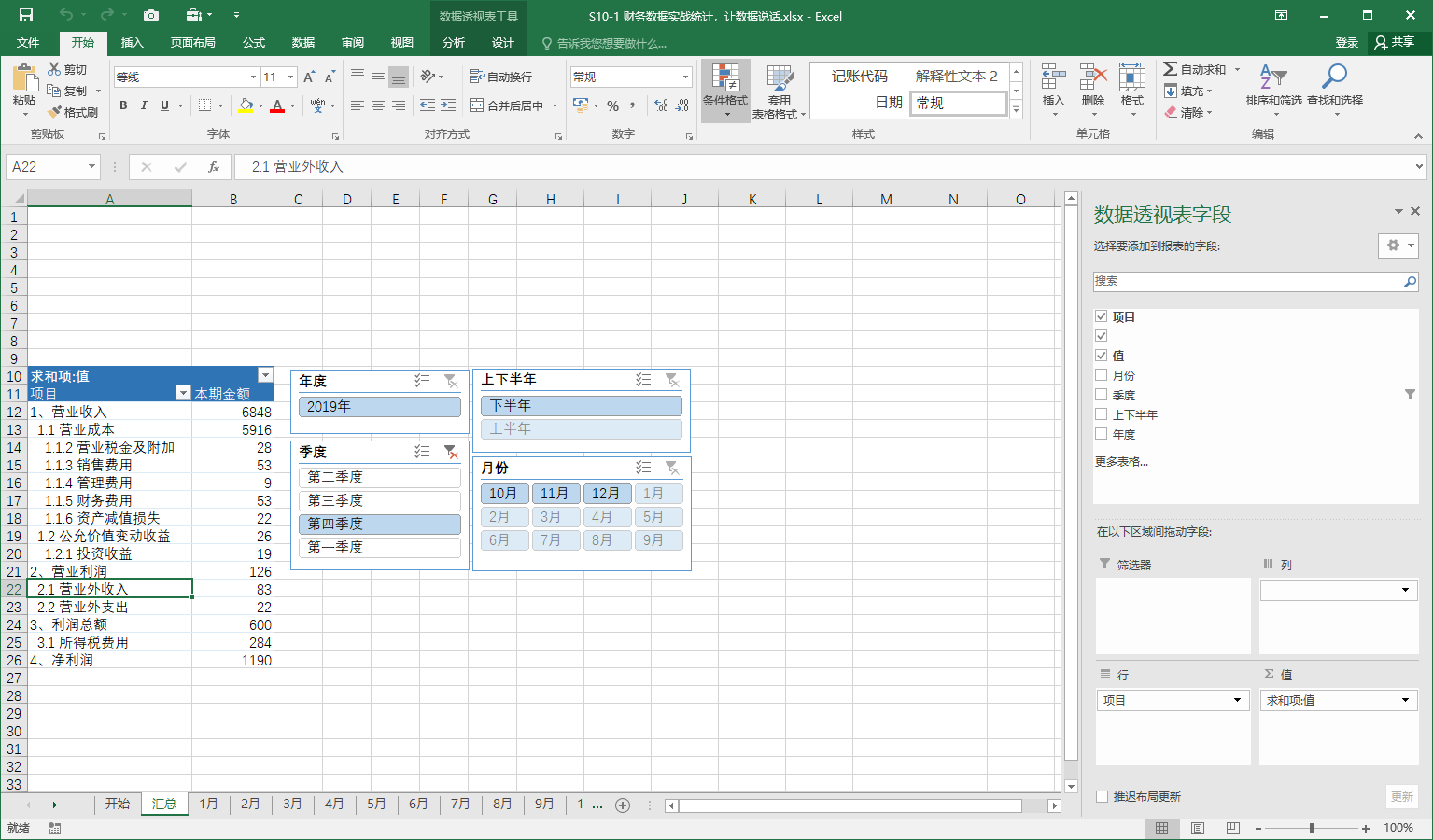Switch to page break preview in status bar
Viewport: 1433px width, 840px height.
coord(1233,828)
